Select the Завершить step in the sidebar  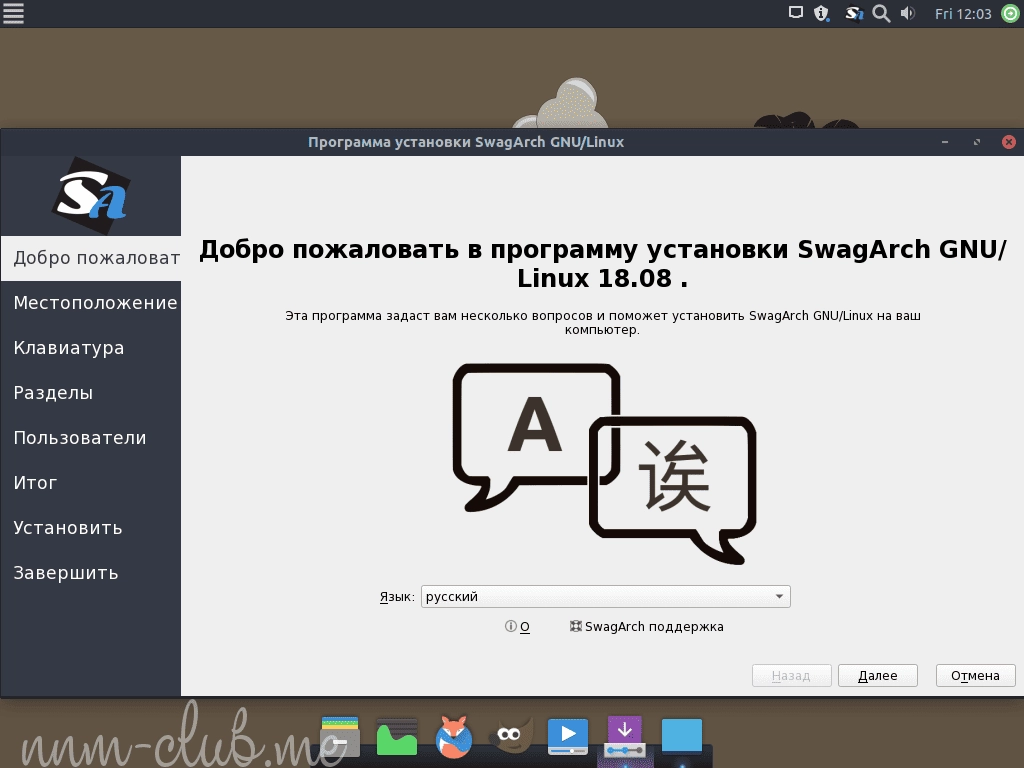[91, 573]
